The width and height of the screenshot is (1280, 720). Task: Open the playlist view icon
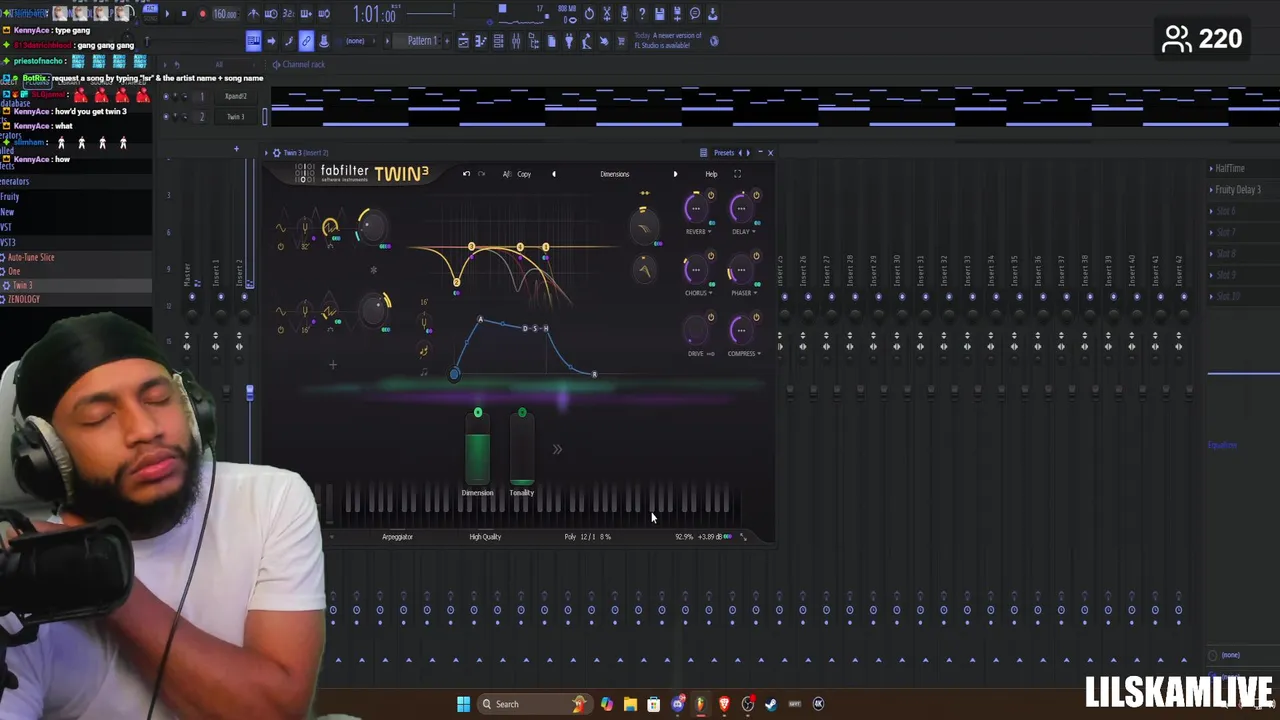463,41
